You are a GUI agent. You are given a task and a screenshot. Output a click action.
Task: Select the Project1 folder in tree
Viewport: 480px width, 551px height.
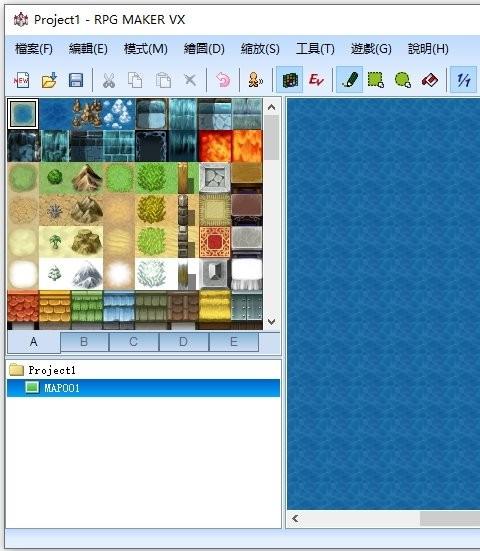42,370
